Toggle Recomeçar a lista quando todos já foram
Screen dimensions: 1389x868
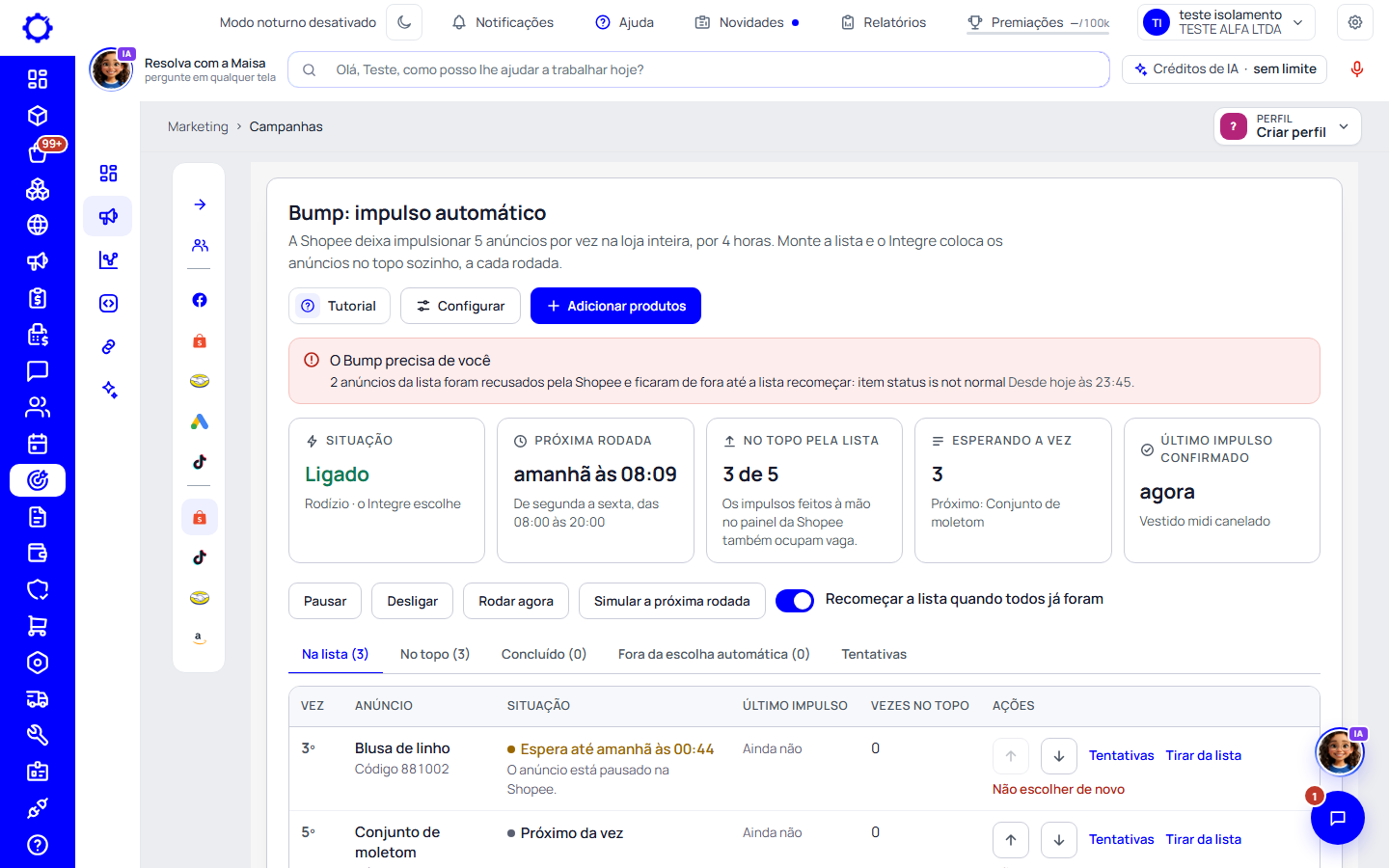[795, 601]
